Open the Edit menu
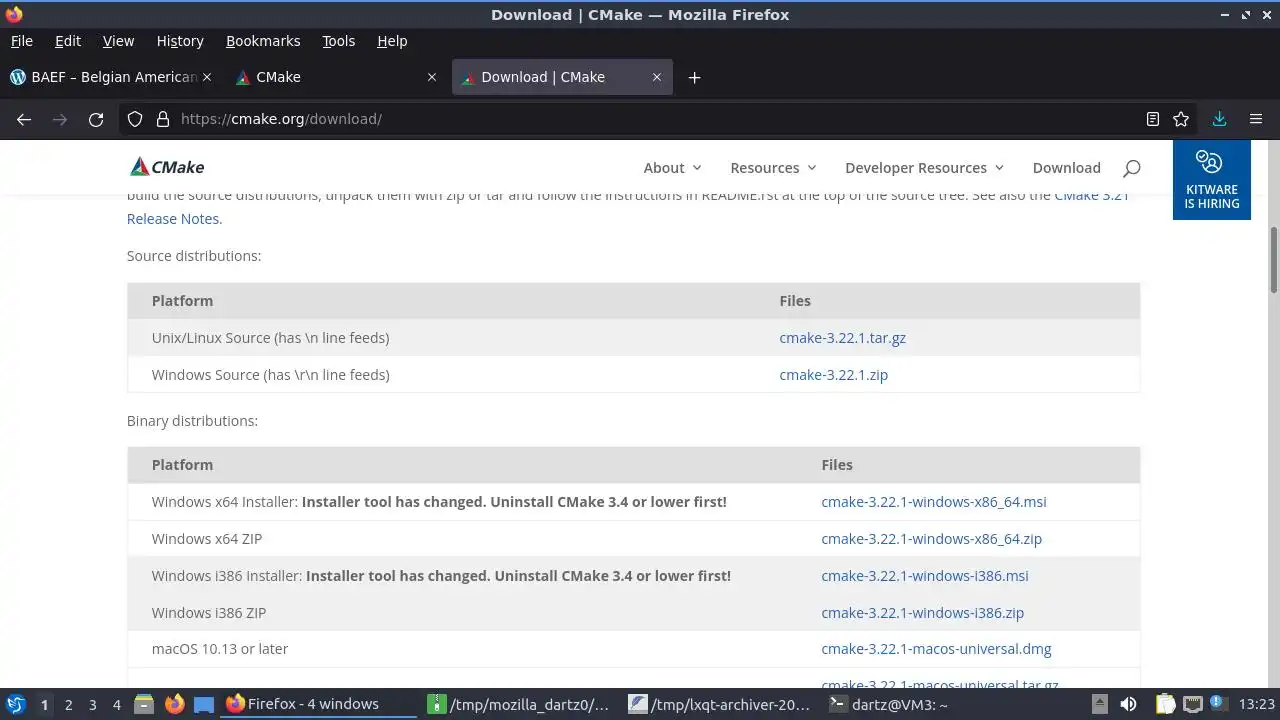The width and height of the screenshot is (1280, 720). 67,41
